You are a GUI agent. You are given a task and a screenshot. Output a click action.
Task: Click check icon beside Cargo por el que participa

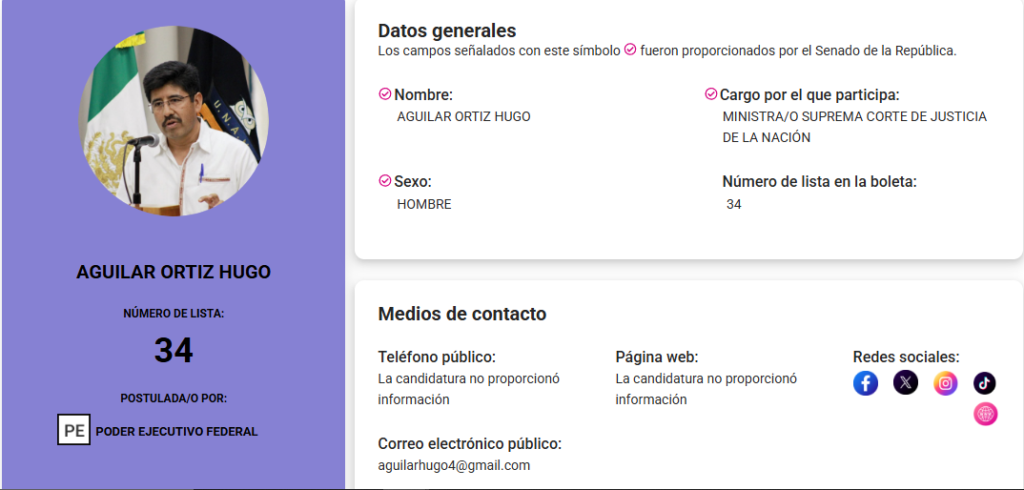(711, 94)
